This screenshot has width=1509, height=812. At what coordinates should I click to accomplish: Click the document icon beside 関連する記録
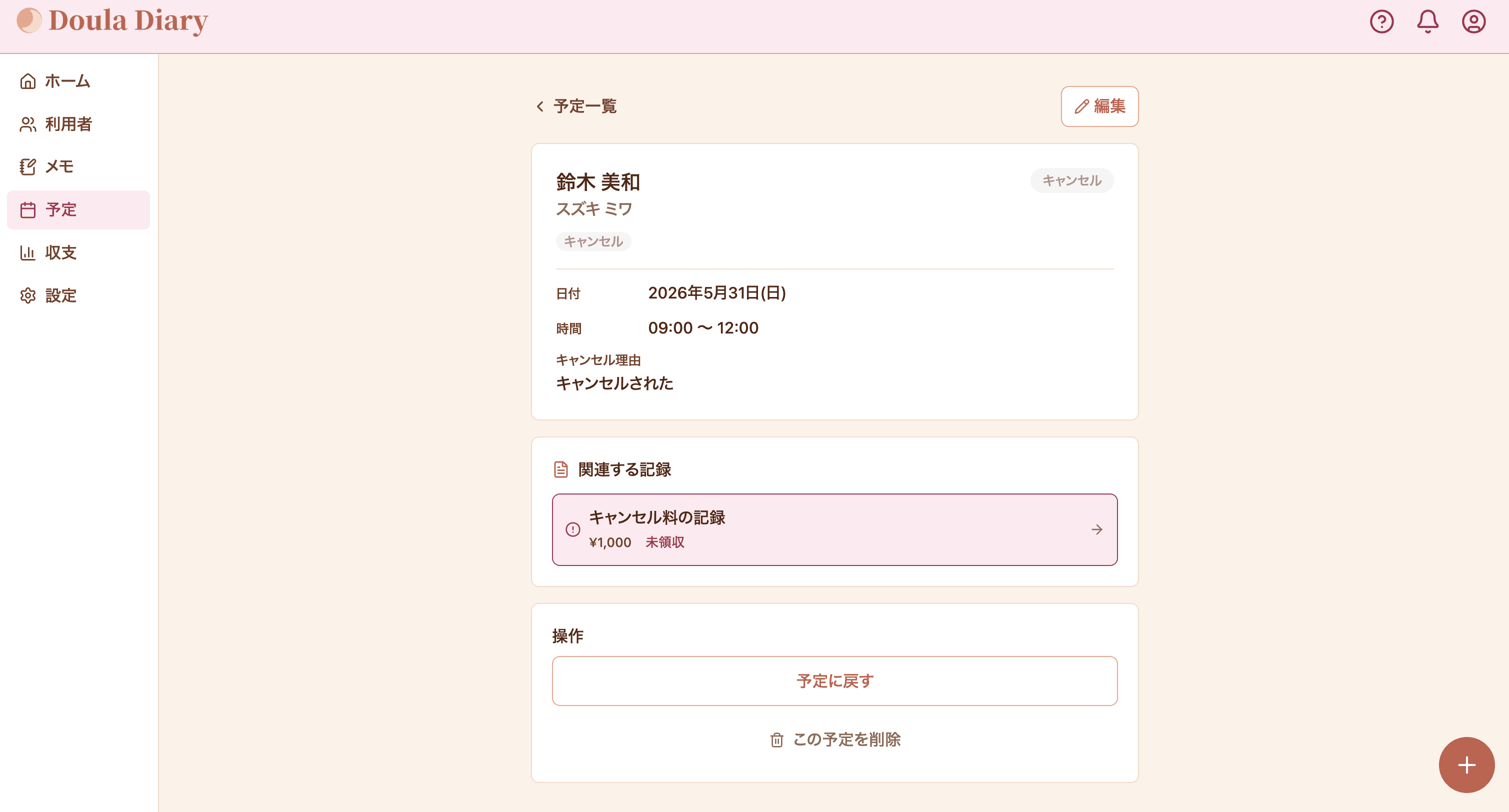tap(560, 469)
